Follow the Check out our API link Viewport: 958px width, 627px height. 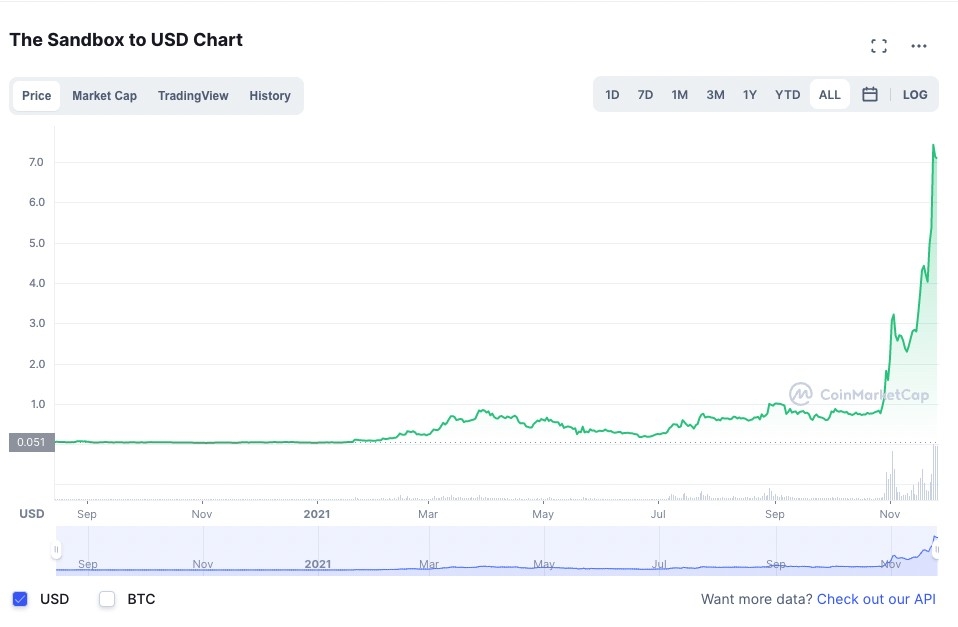(x=876, y=599)
